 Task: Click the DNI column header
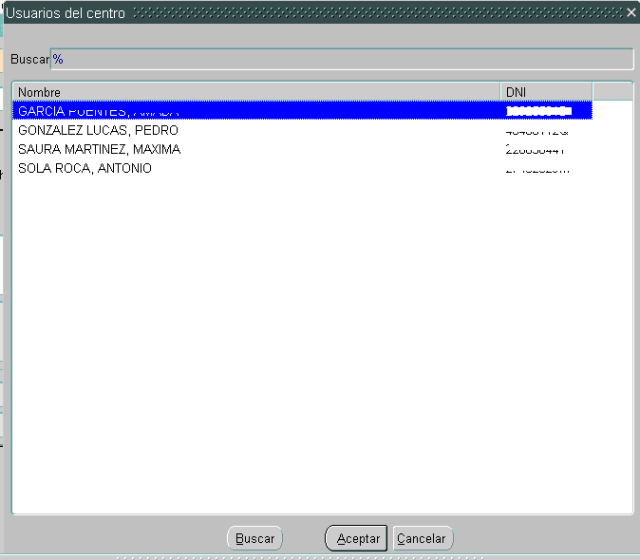point(546,92)
